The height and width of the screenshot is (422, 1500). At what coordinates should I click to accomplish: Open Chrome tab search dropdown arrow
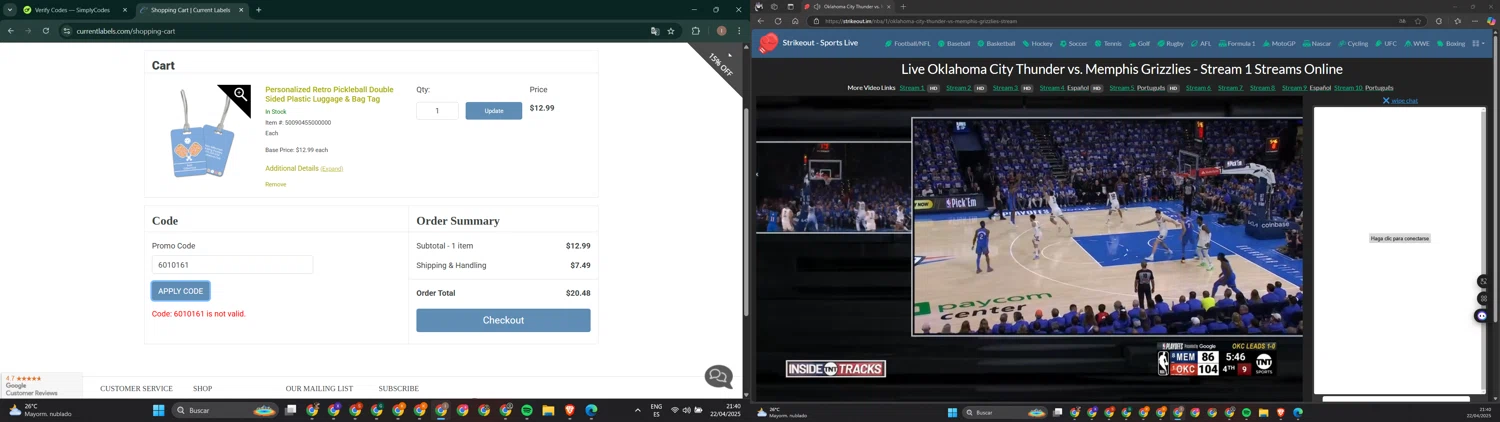click(x=9, y=10)
